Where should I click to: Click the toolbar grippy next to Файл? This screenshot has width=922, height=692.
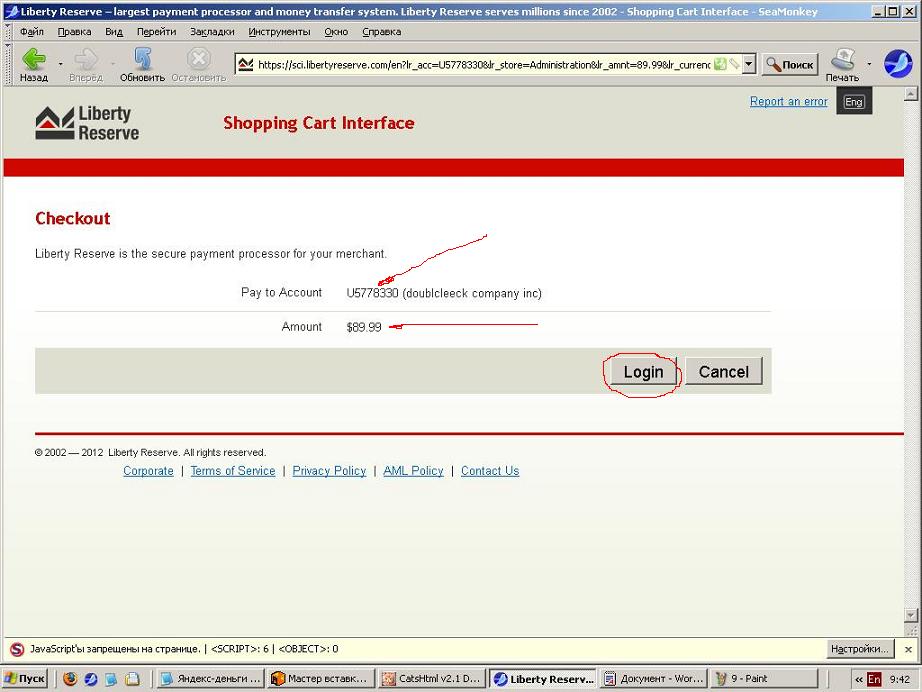[x=8, y=32]
